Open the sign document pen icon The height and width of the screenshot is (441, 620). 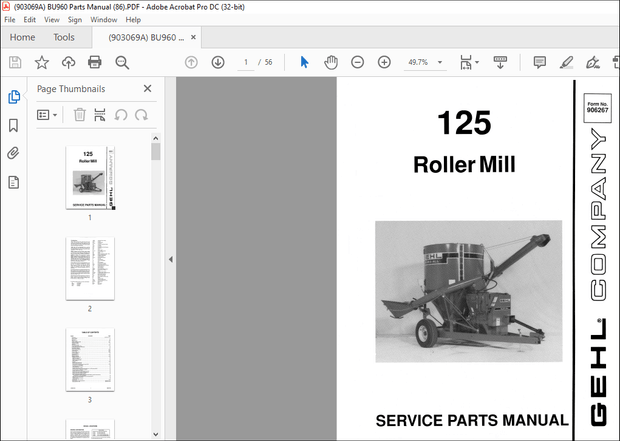(x=593, y=62)
